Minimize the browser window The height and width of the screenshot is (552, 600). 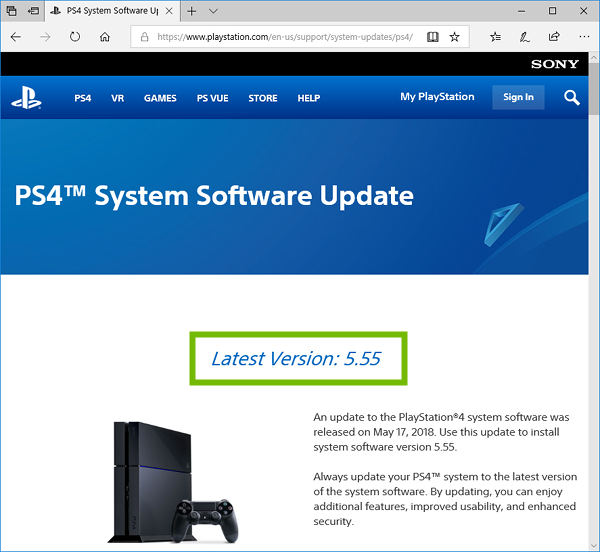pos(521,11)
